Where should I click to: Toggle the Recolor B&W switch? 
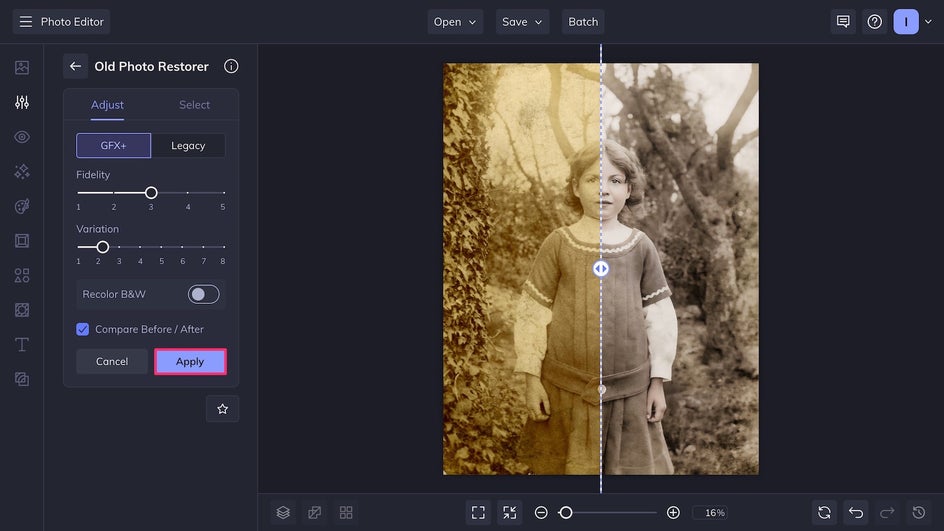[x=203, y=294]
